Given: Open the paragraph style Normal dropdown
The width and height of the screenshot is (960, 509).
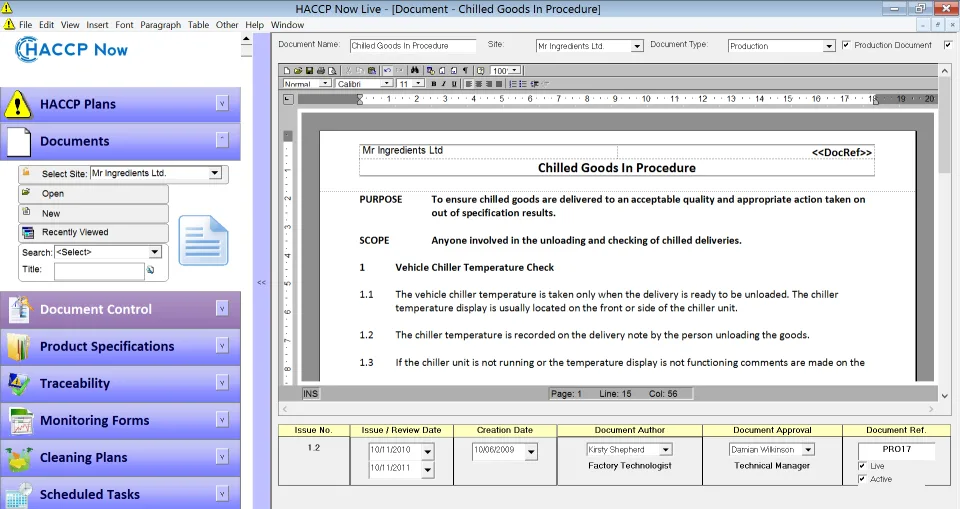Looking at the screenshot, I should (x=326, y=83).
